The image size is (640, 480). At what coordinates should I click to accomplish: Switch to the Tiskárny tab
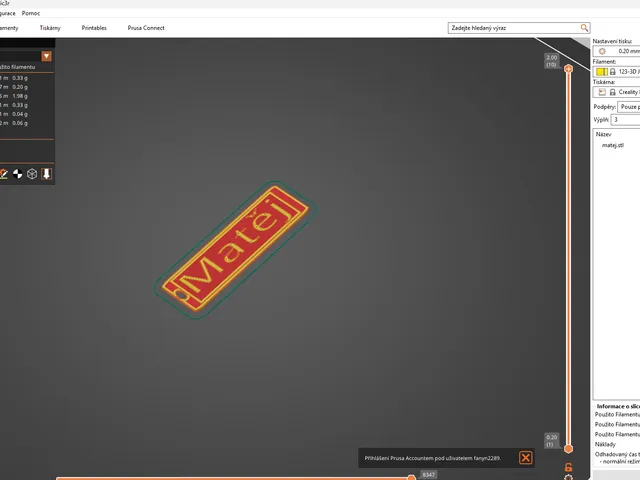[x=50, y=28]
